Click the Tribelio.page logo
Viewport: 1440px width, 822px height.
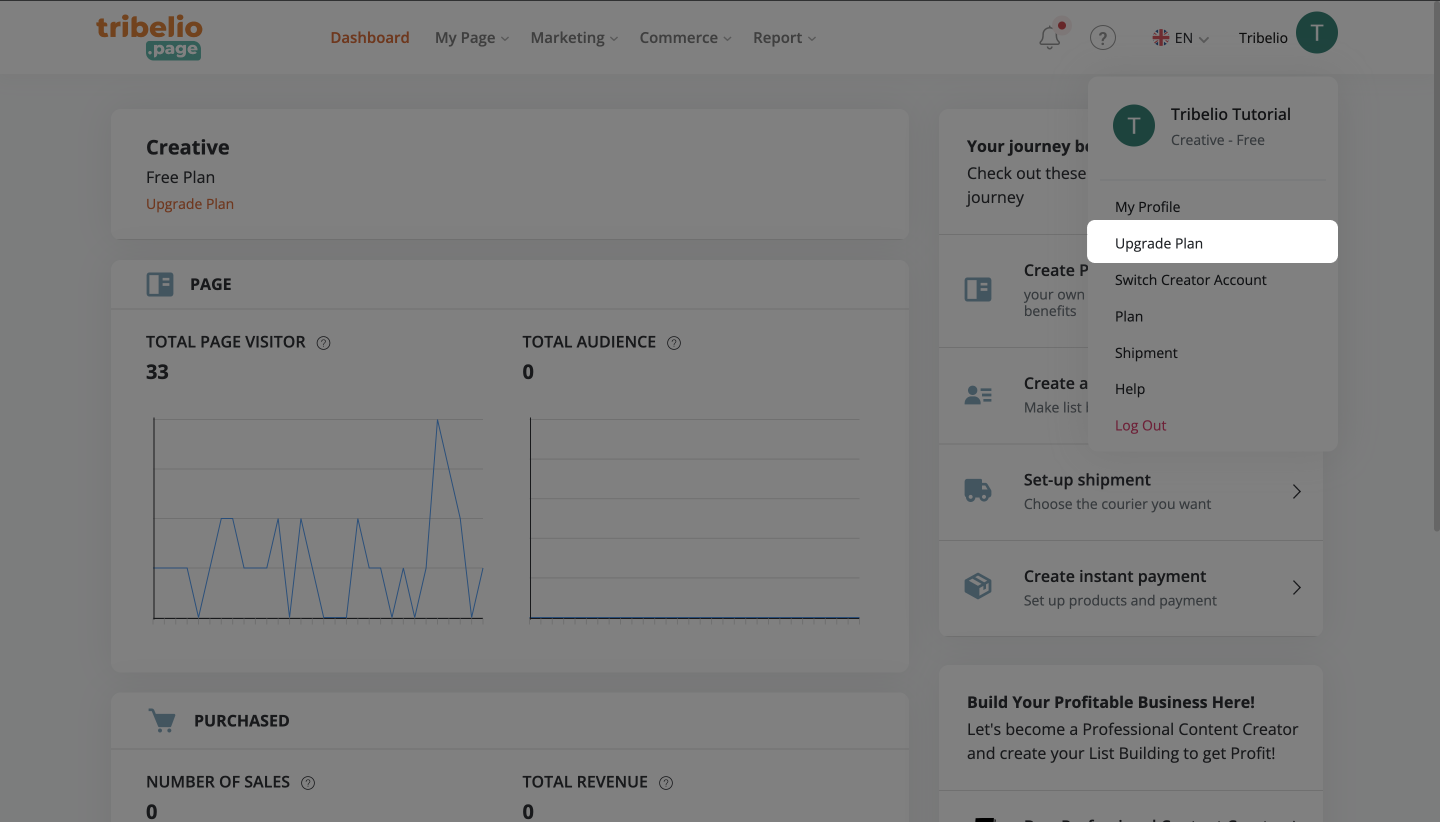pos(149,37)
